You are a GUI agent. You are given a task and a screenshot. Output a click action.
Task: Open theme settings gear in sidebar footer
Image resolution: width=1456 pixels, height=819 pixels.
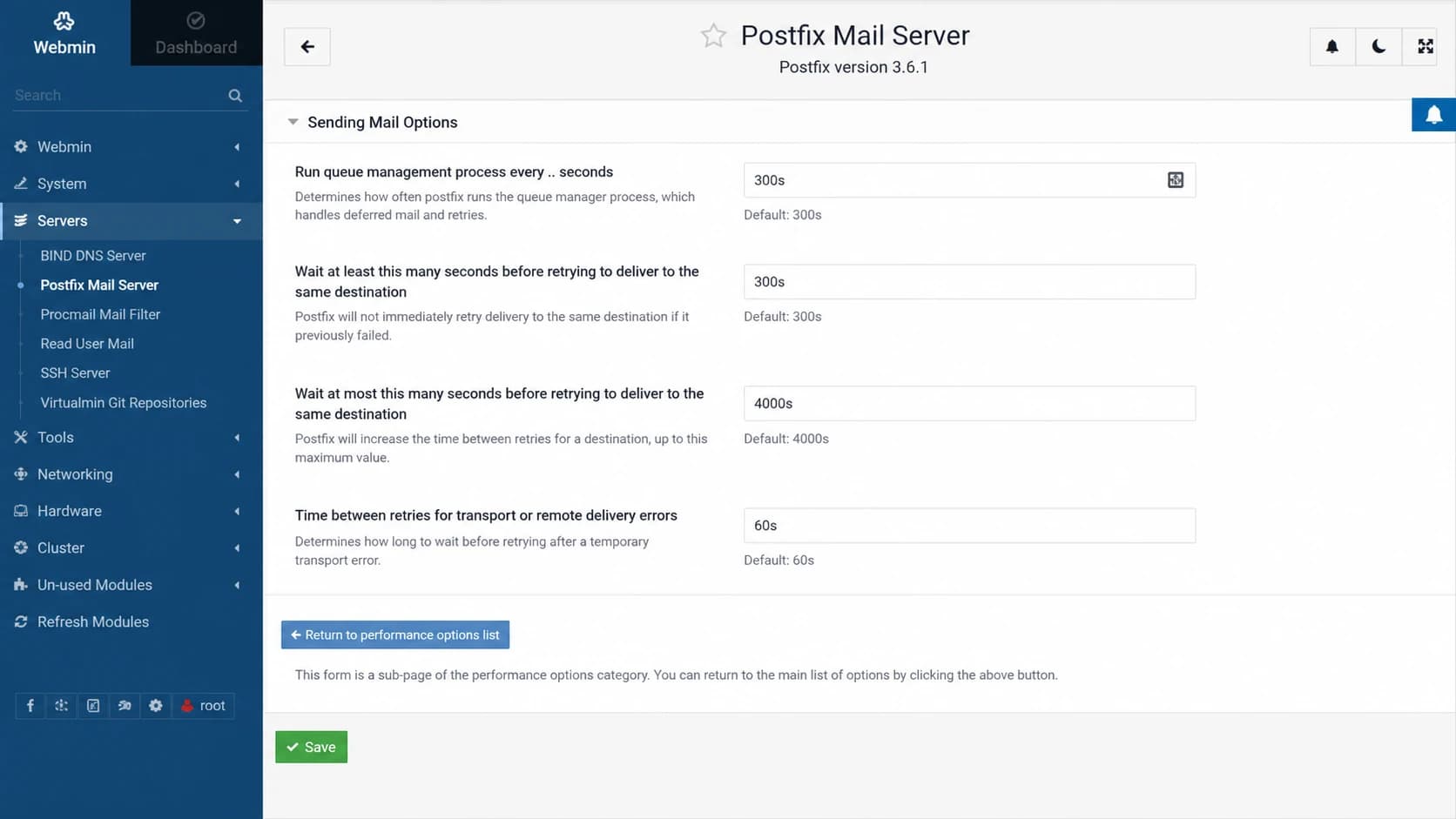(x=156, y=706)
